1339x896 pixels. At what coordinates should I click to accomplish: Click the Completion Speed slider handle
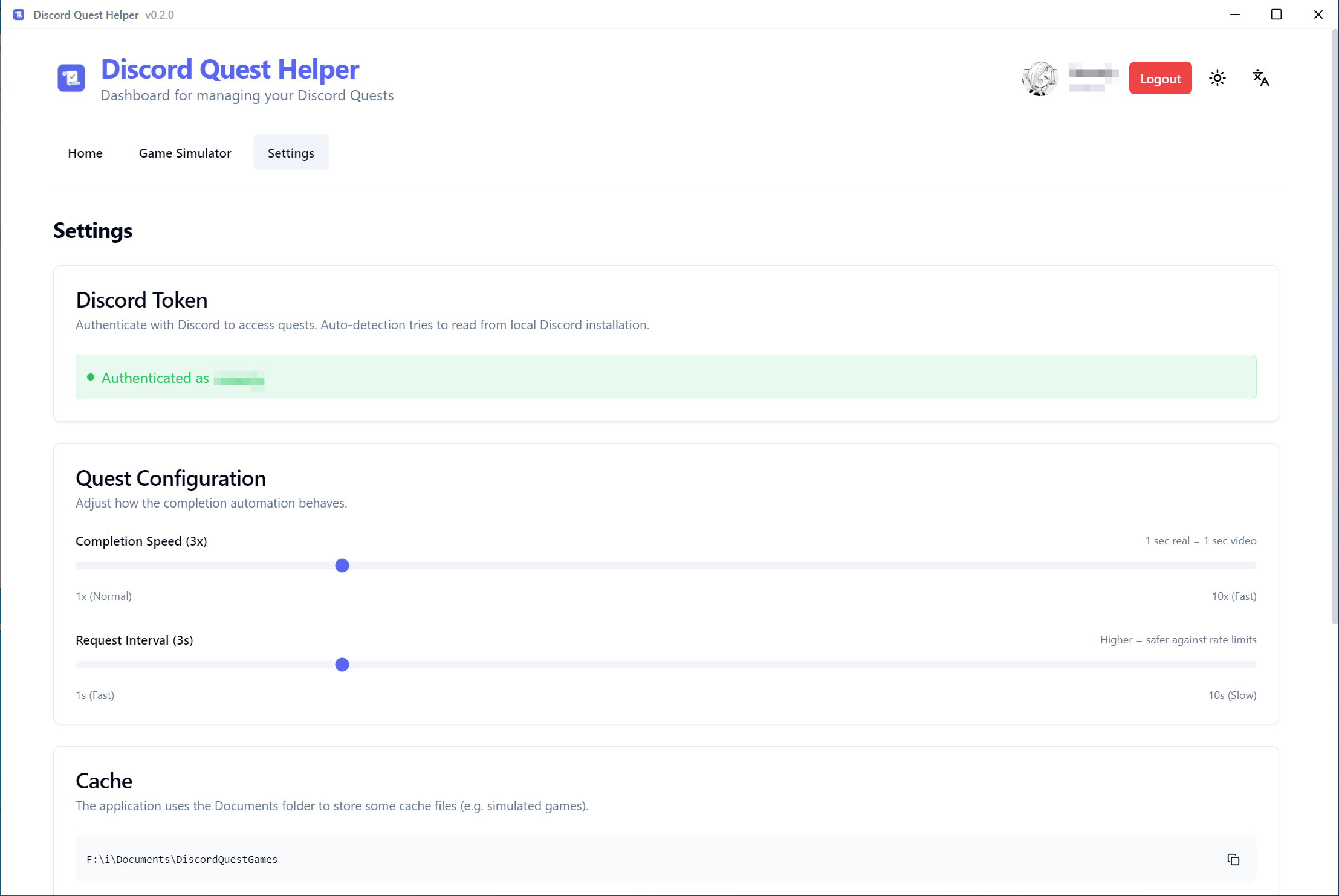tap(342, 566)
